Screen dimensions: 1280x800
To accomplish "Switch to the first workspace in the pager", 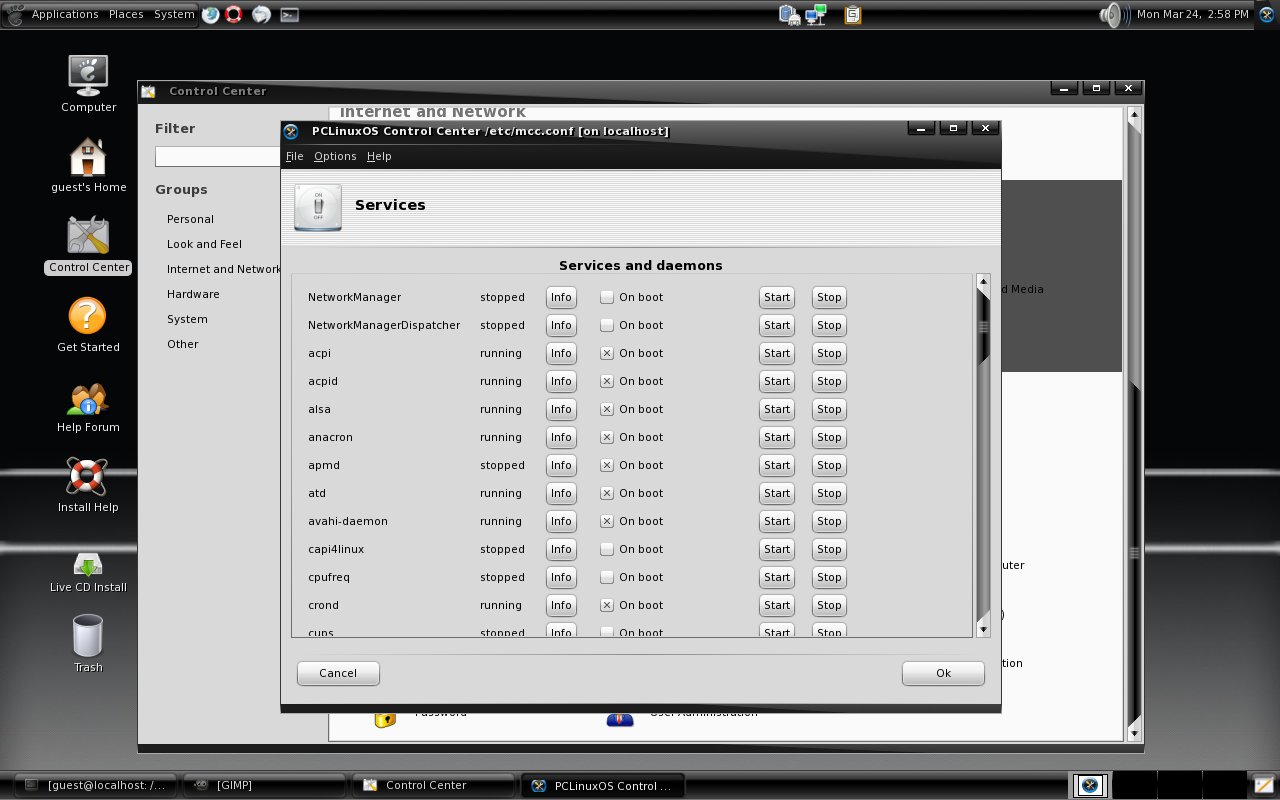I will tap(1090, 785).
